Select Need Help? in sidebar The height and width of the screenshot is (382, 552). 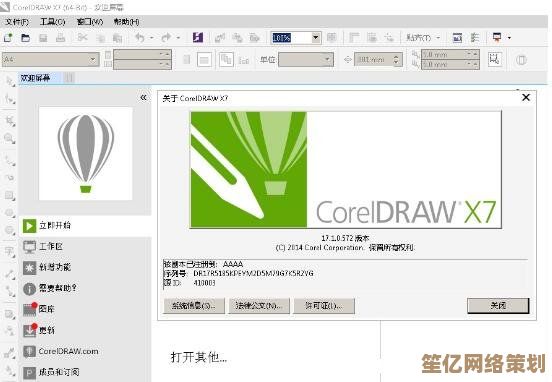click(x=84, y=288)
